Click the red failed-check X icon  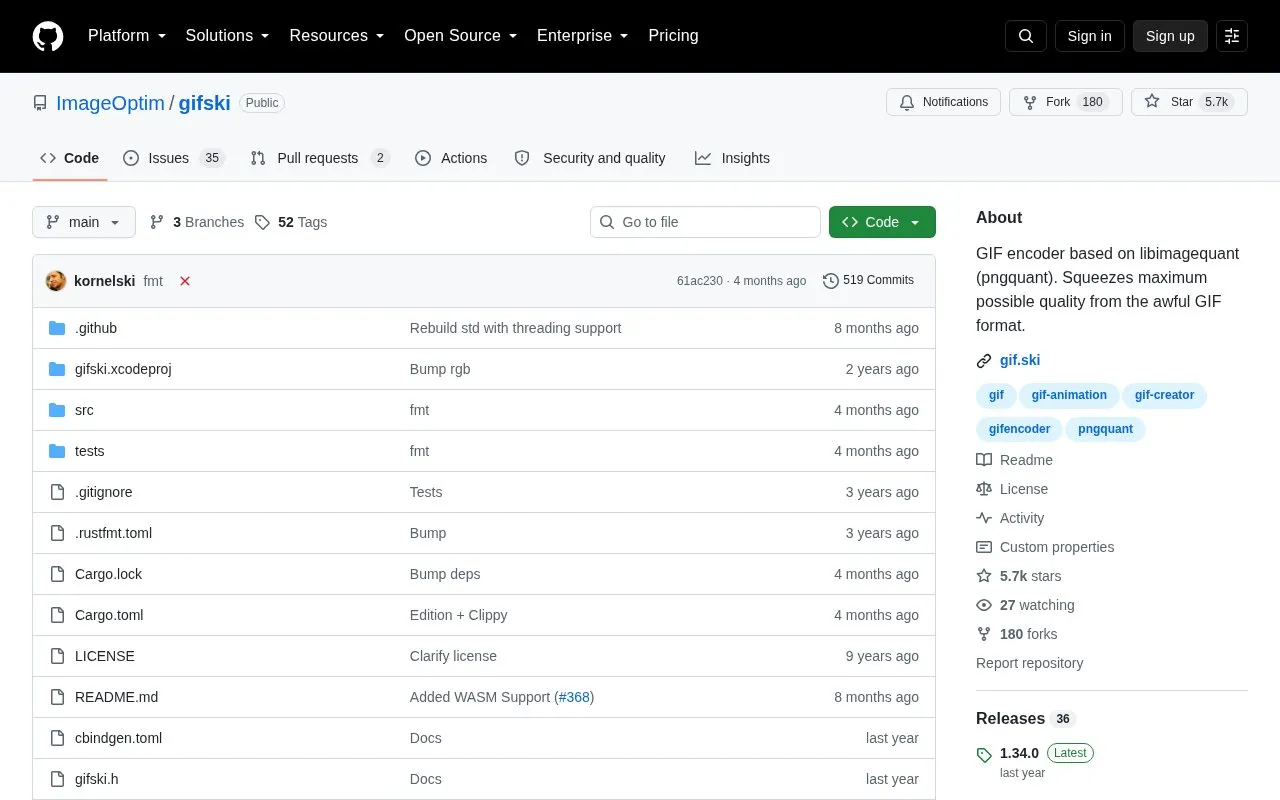185,281
